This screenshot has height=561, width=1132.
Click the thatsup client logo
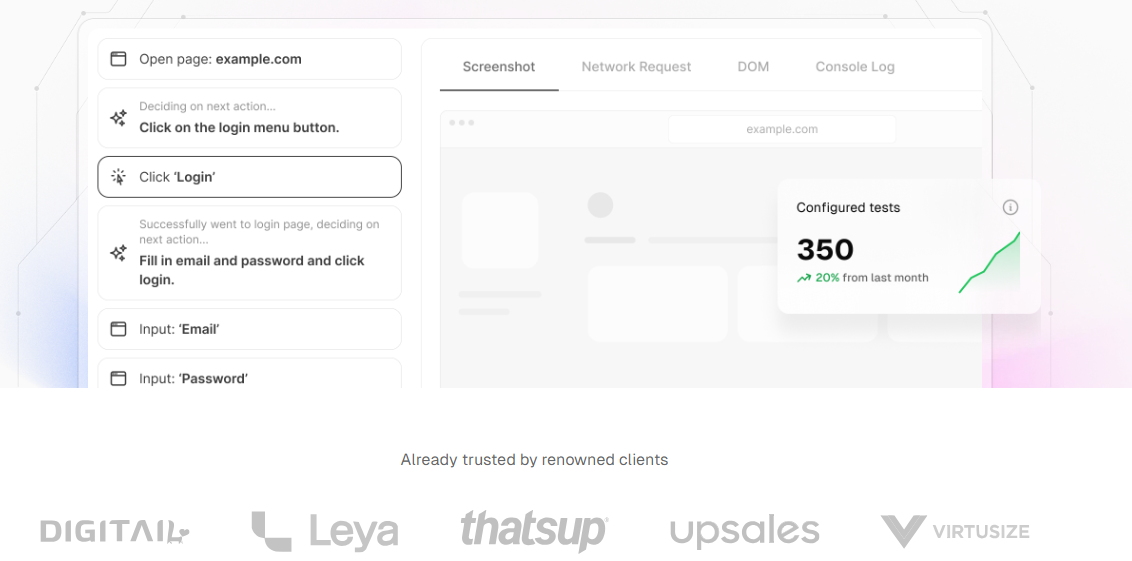tap(534, 530)
